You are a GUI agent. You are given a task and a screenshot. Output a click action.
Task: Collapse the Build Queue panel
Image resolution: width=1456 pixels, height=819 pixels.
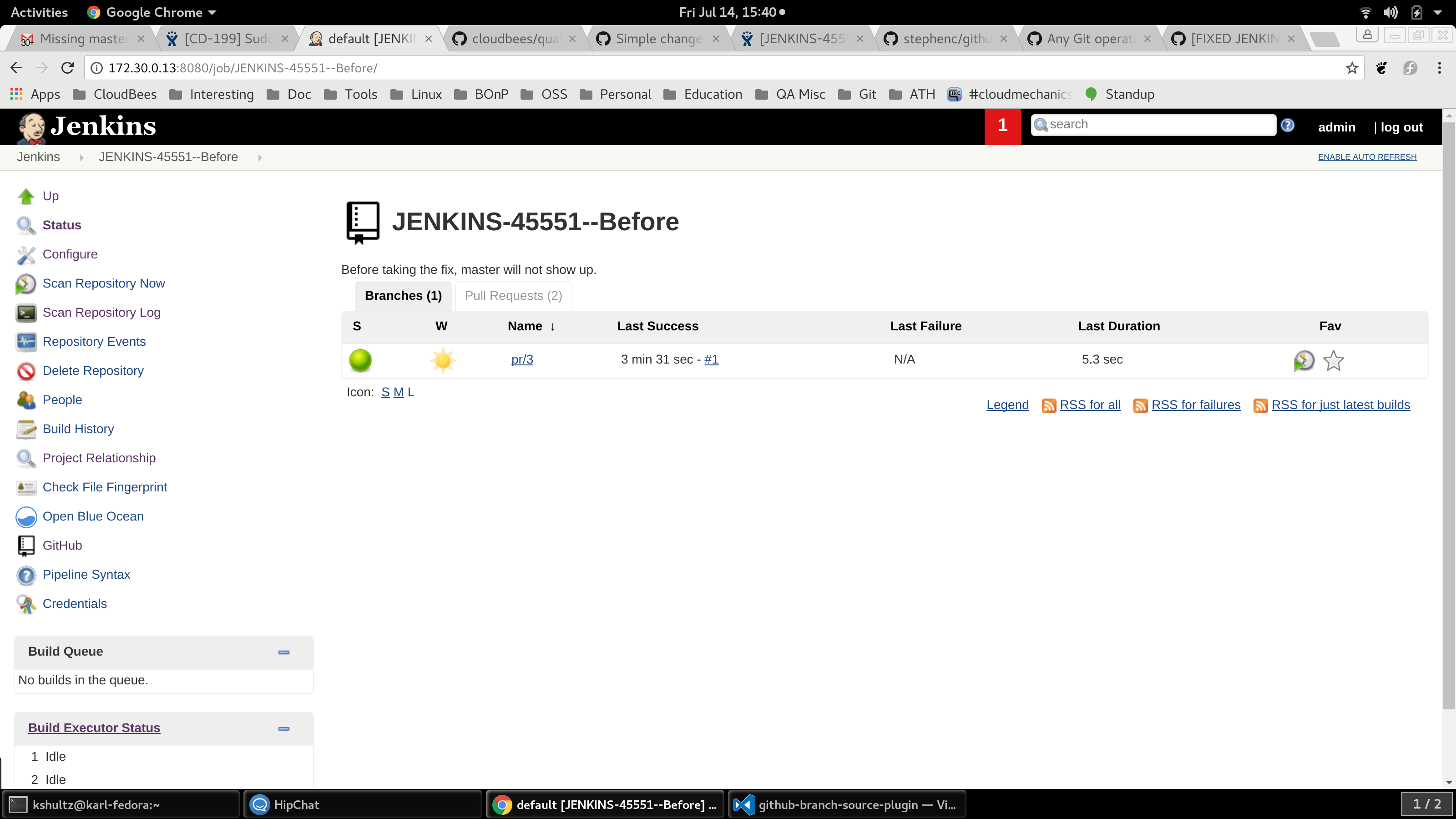(x=284, y=652)
